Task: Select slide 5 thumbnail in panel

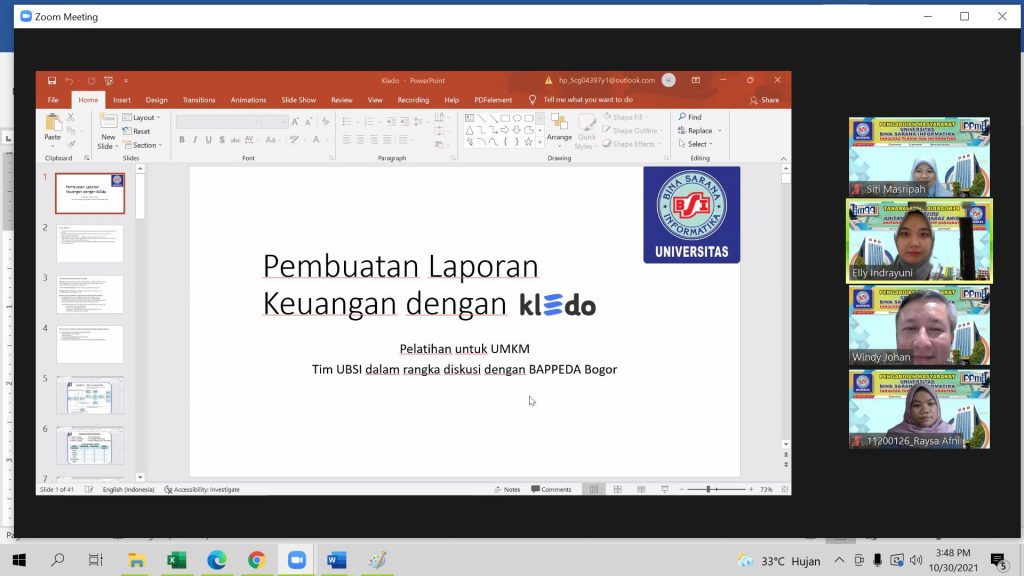Action: (89, 394)
